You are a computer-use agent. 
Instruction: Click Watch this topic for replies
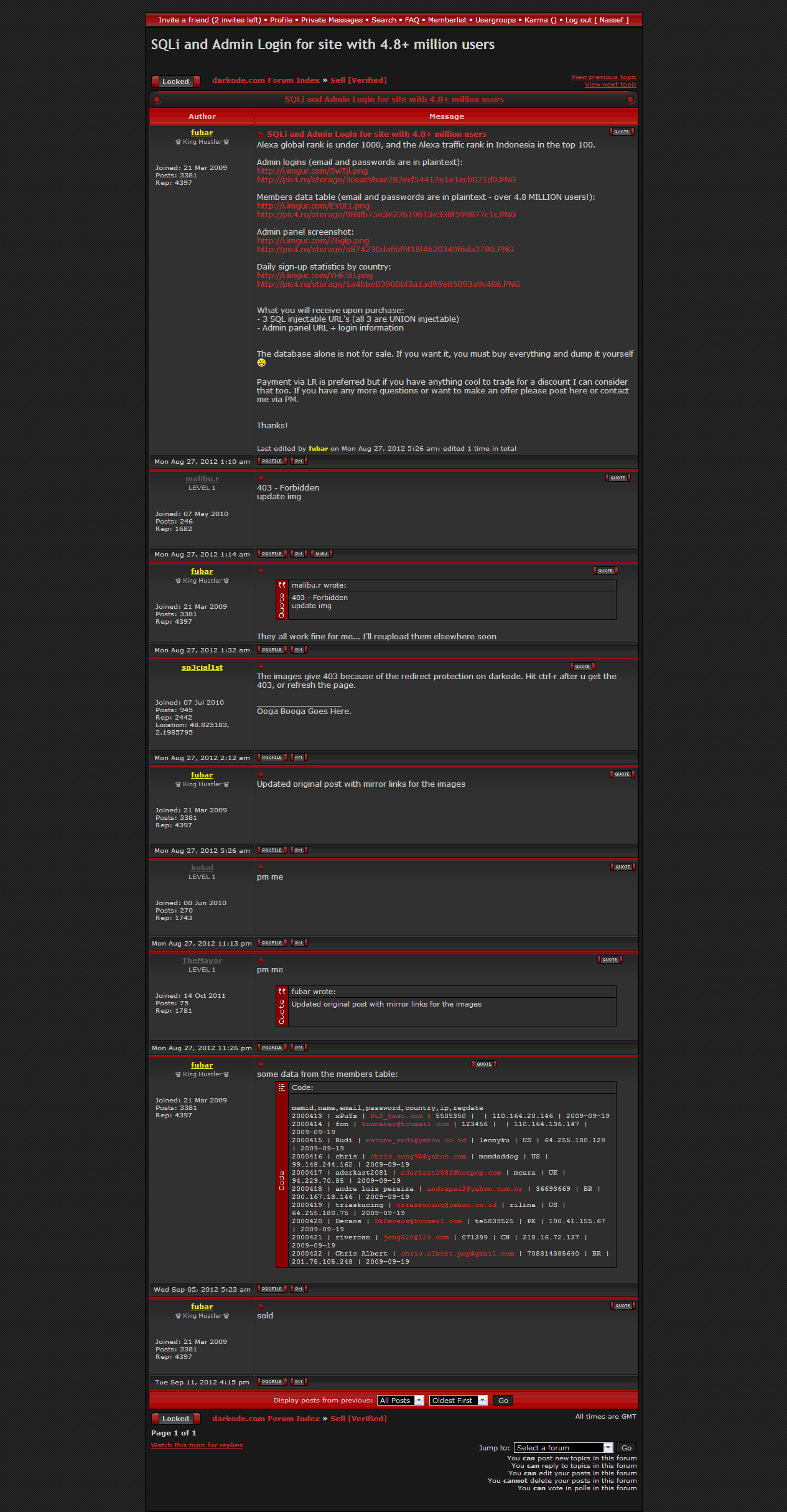point(197,1445)
